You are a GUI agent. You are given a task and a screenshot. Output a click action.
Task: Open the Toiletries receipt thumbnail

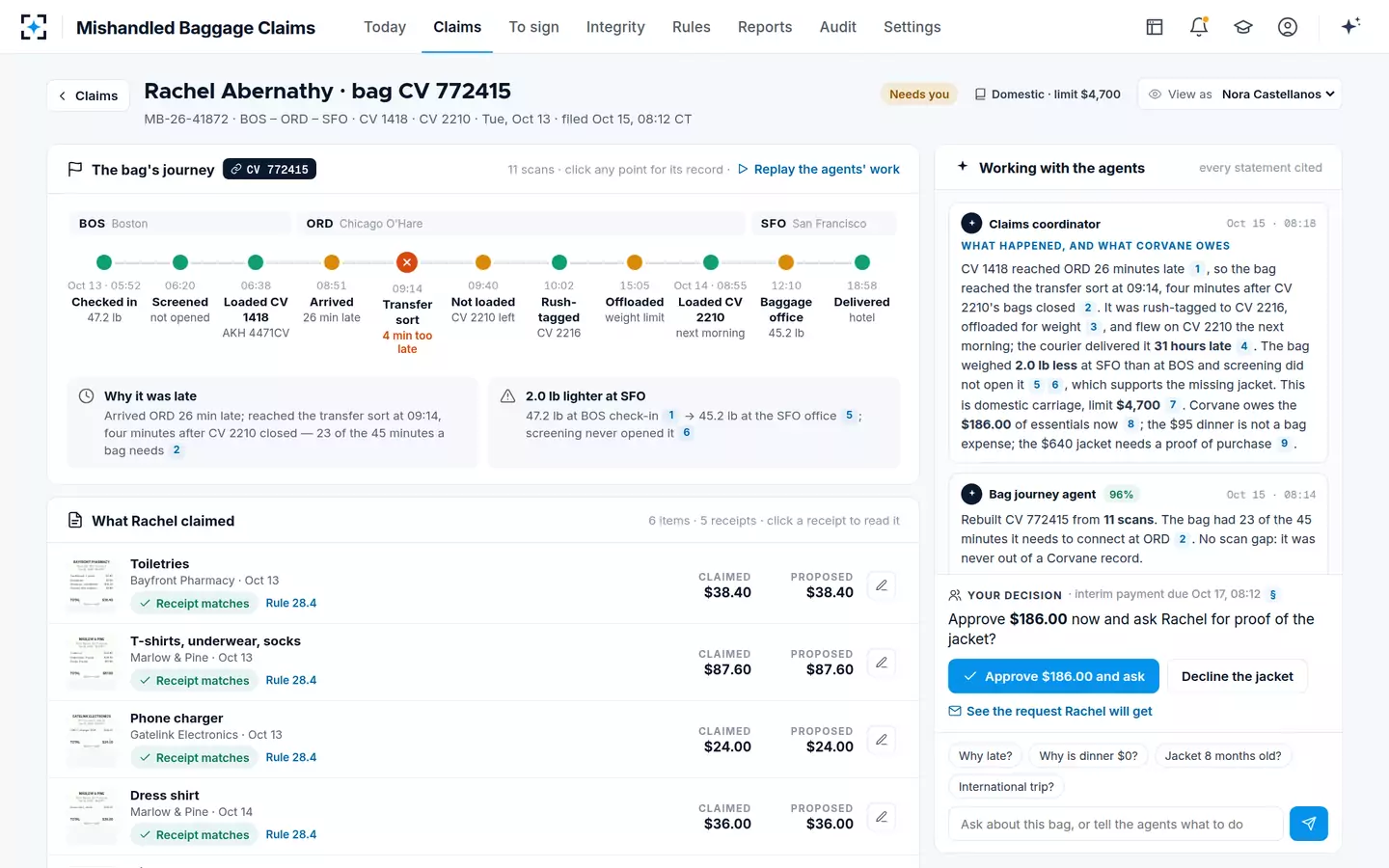[x=92, y=583]
